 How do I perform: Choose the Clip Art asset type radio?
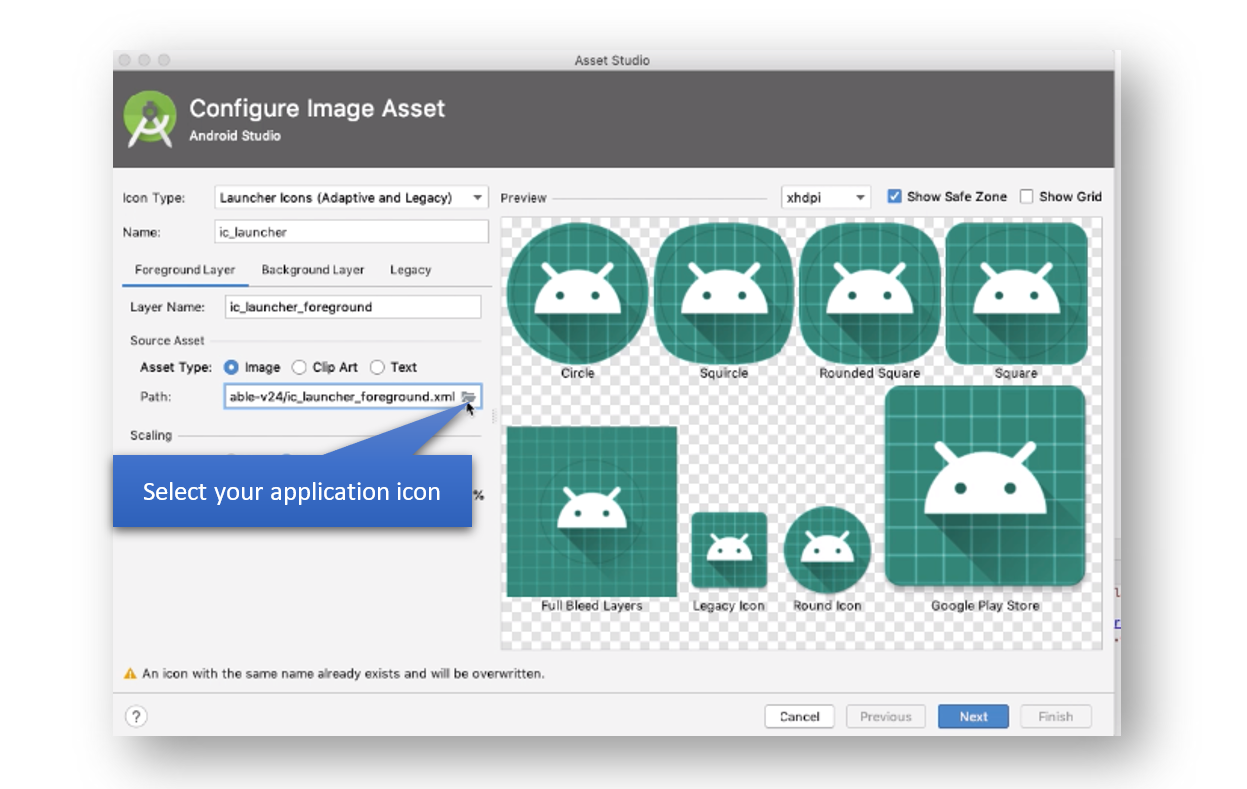coord(299,368)
